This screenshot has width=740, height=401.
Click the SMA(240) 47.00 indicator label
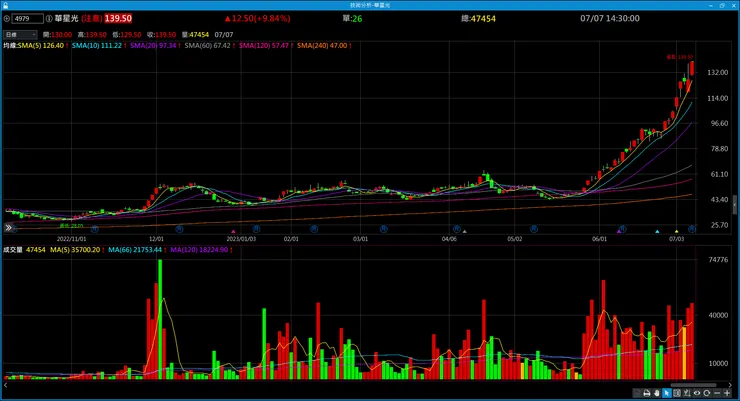pos(322,46)
